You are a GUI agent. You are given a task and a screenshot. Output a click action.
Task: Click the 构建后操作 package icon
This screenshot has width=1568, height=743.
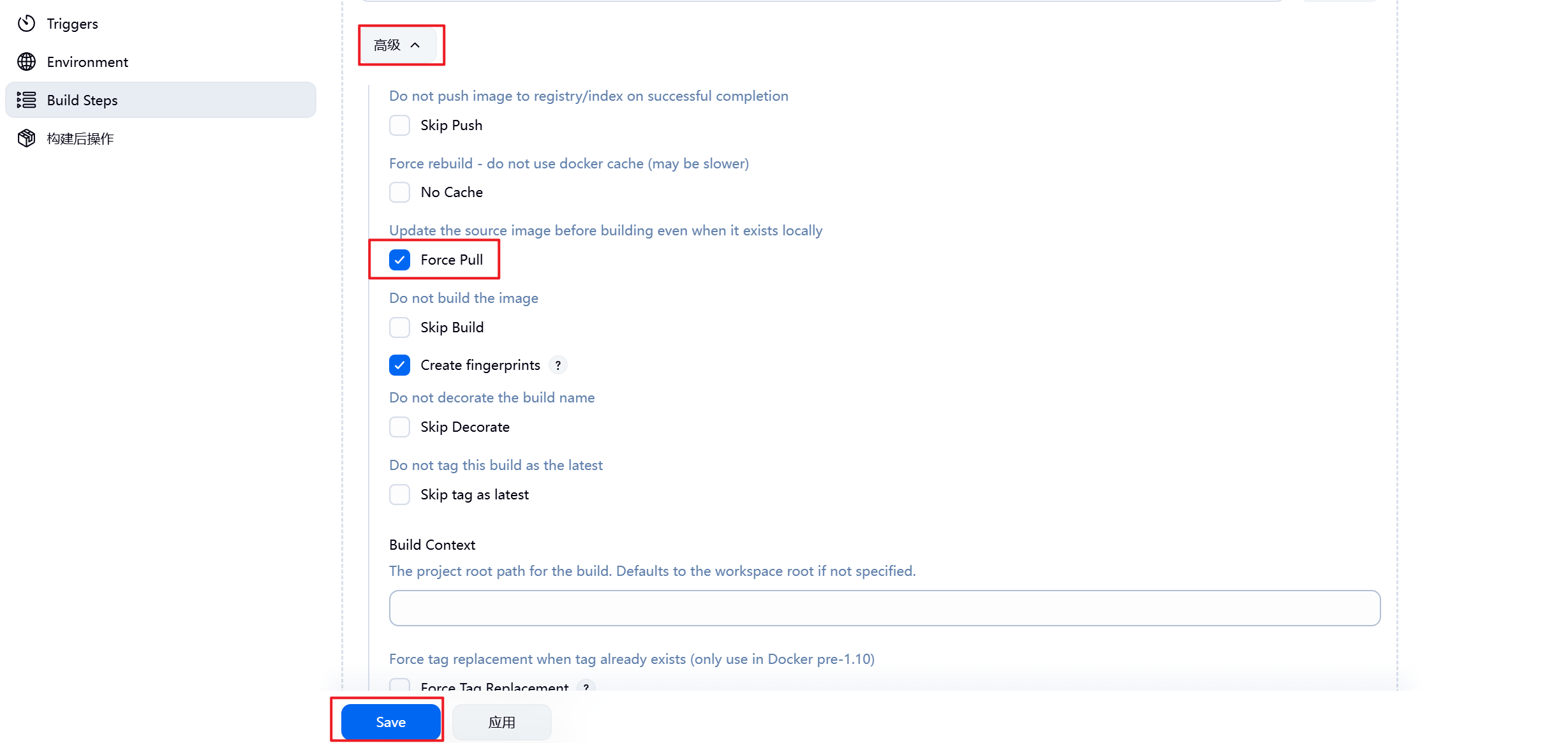26,138
